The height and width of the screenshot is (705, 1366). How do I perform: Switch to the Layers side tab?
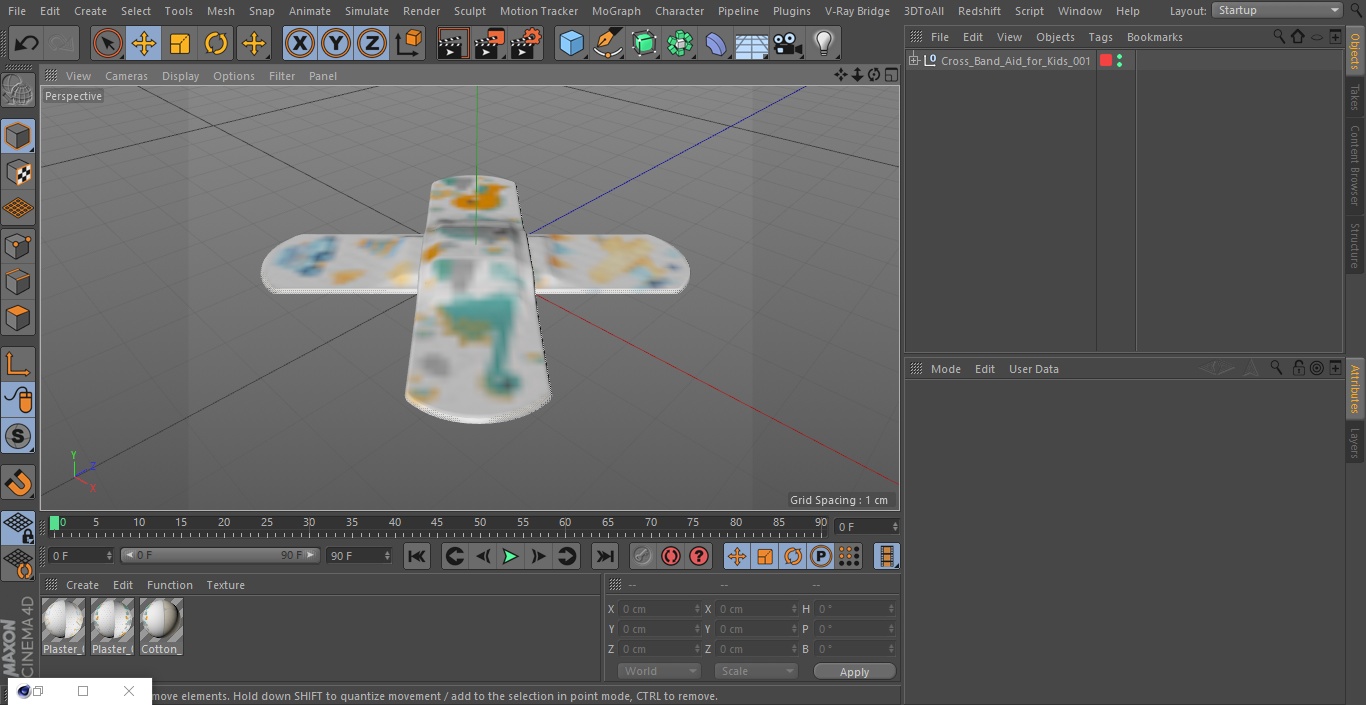click(x=1355, y=444)
